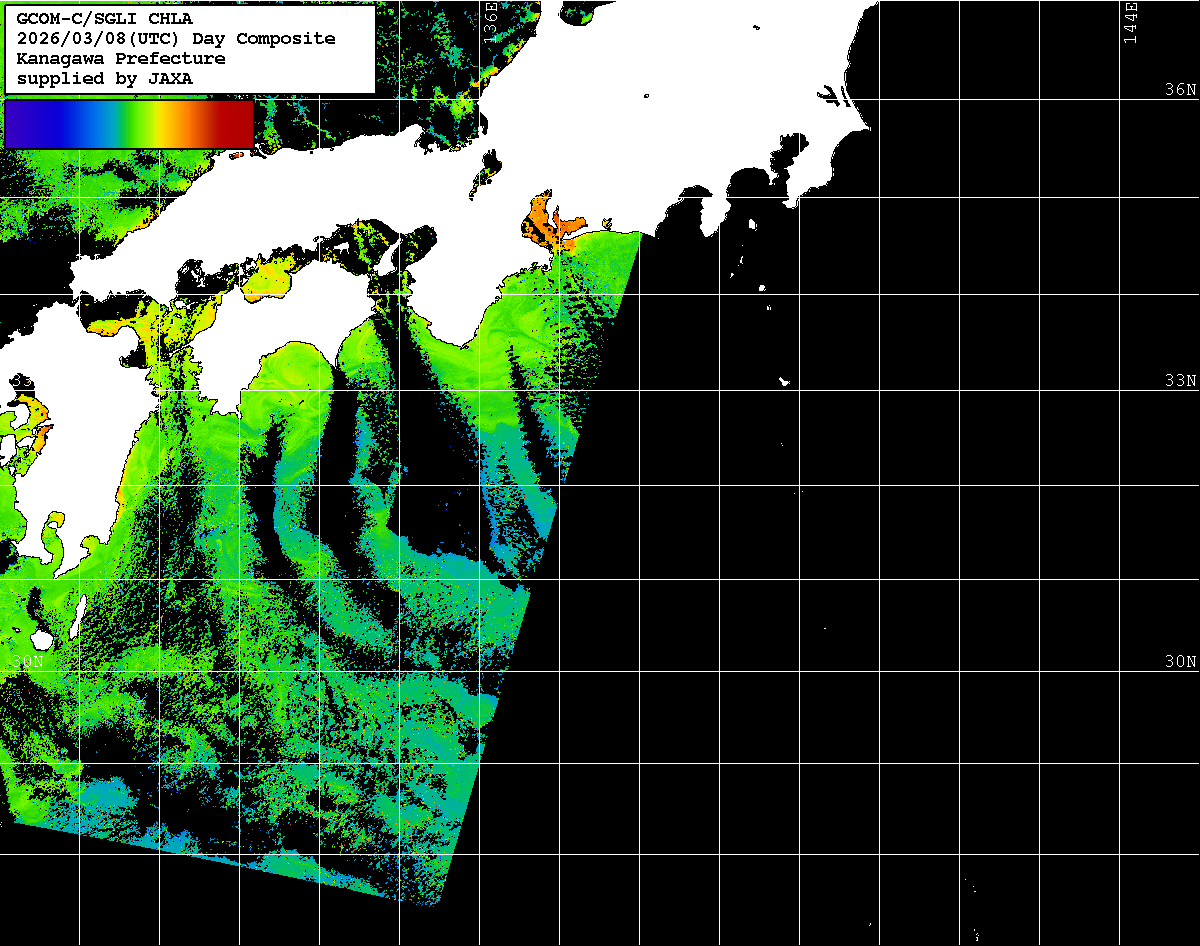
Task: Click the 'supplied by JAXA' credit text
Action: pyautogui.click(x=105, y=79)
